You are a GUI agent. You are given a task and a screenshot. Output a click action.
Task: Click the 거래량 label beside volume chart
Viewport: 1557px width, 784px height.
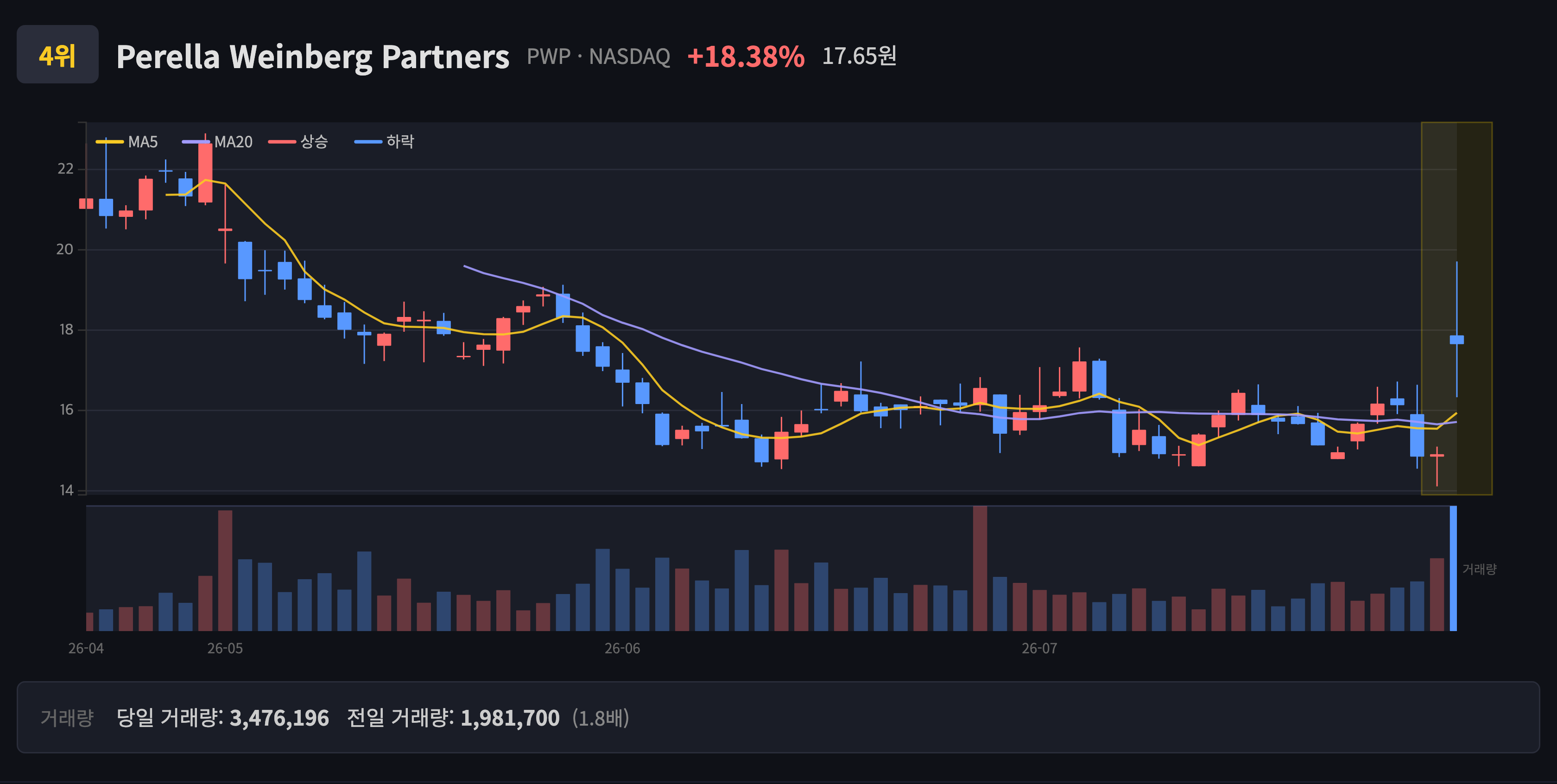pyautogui.click(x=1479, y=569)
